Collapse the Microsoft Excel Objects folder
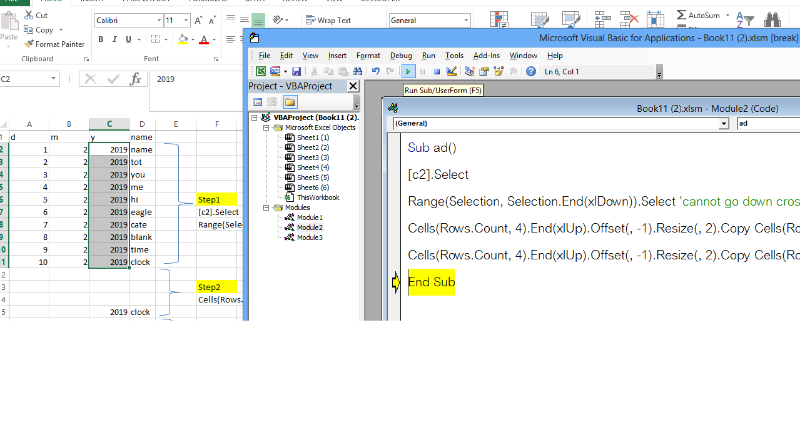800x440 pixels. click(x=266, y=128)
